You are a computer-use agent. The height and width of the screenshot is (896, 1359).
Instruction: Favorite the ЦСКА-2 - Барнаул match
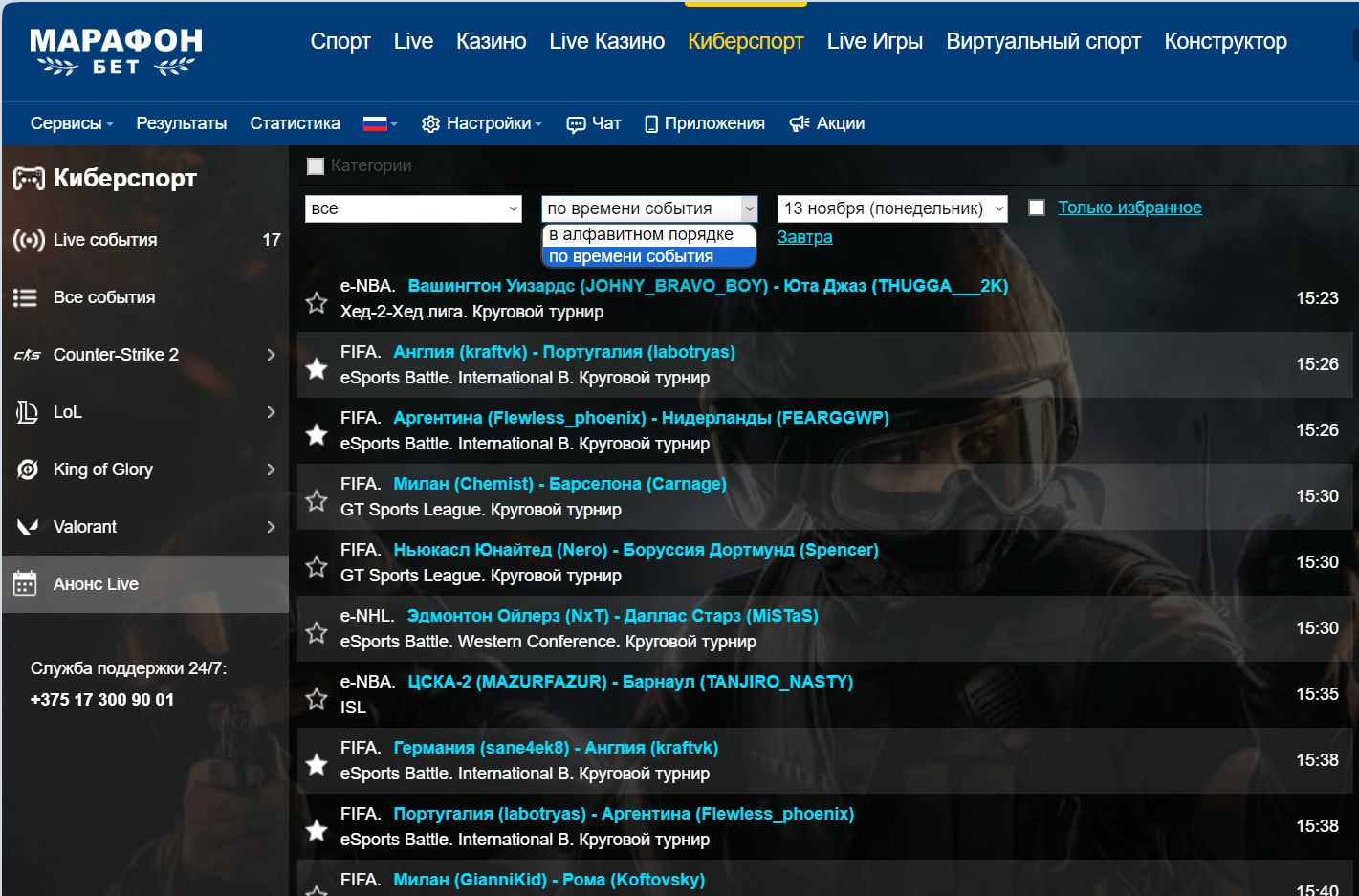[317, 698]
